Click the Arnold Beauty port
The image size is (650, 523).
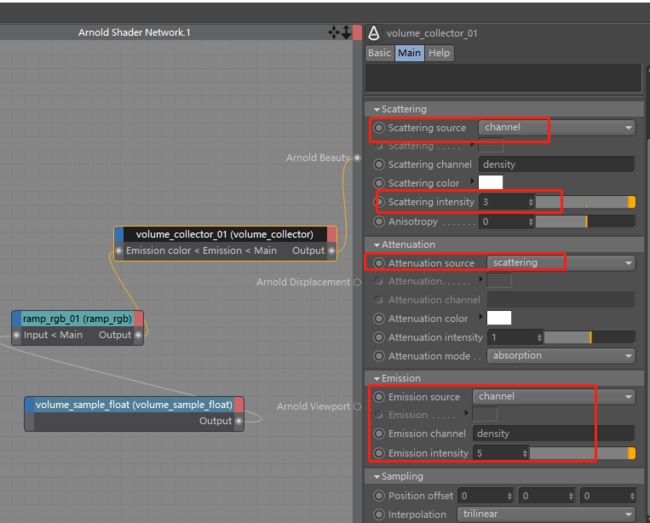coord(357,157)
